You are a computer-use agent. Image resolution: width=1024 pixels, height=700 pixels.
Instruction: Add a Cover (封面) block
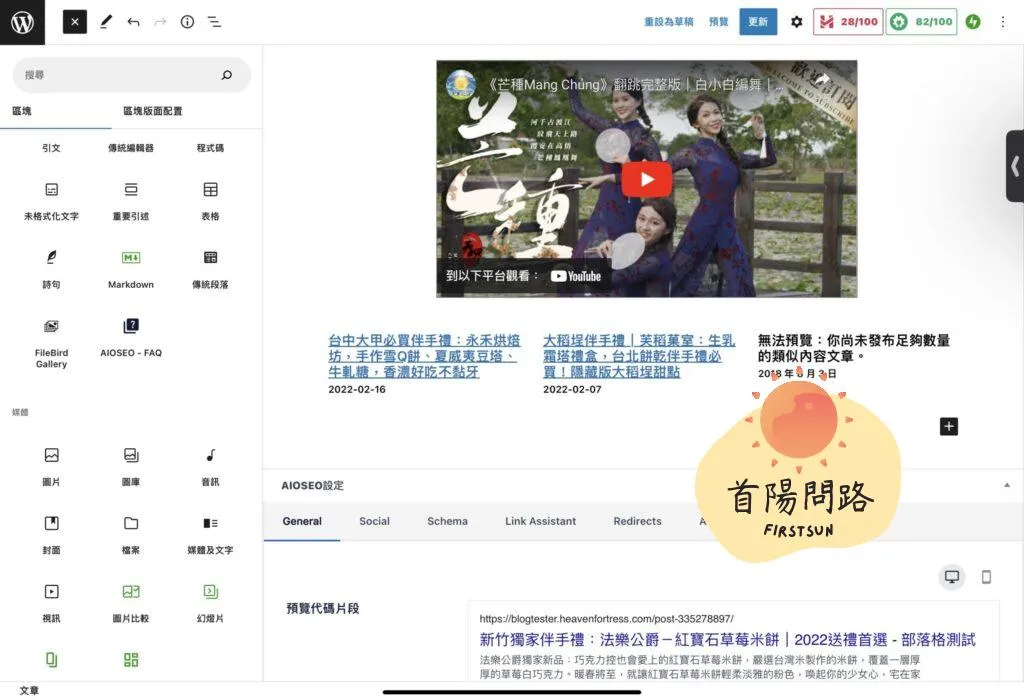click(51, 533)
